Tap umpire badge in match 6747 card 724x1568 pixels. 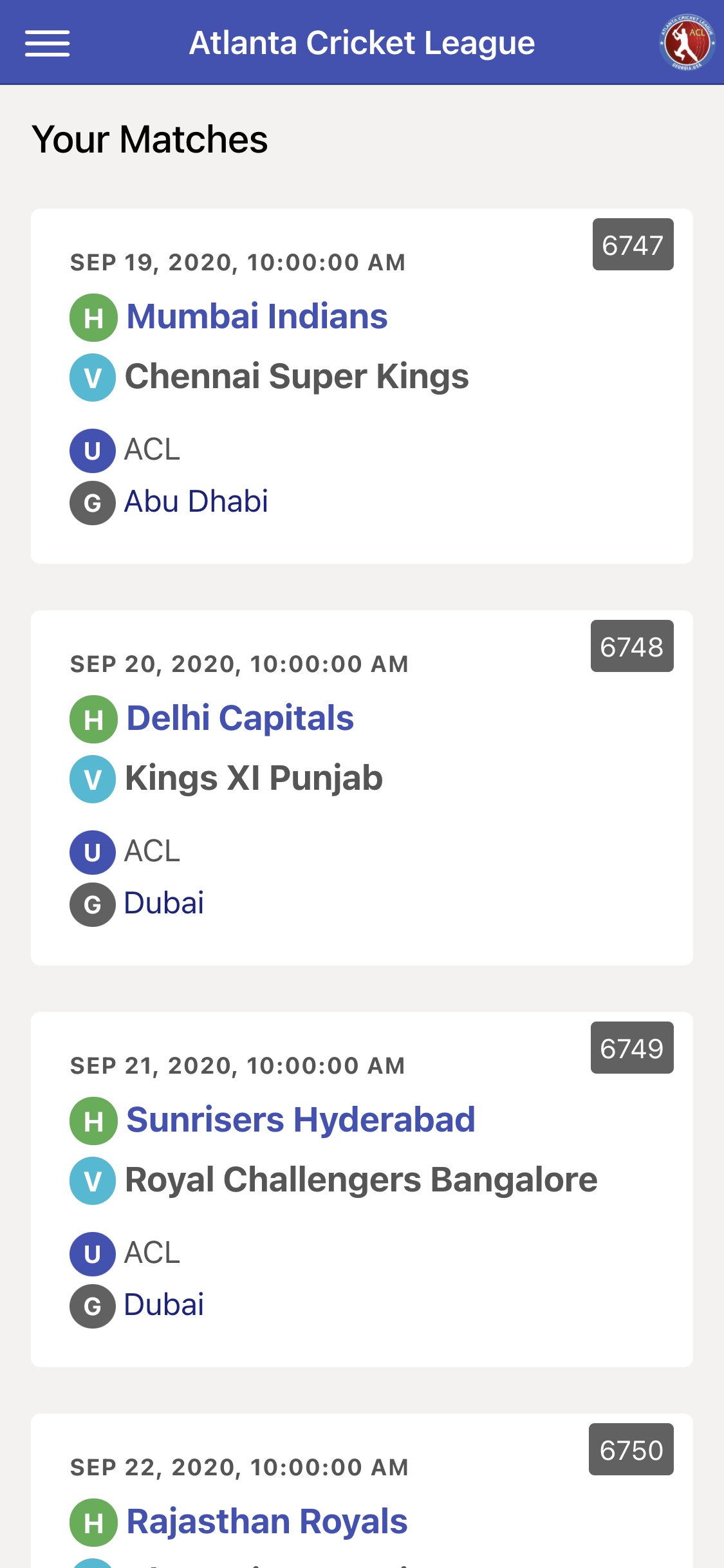tap(93, 451)
